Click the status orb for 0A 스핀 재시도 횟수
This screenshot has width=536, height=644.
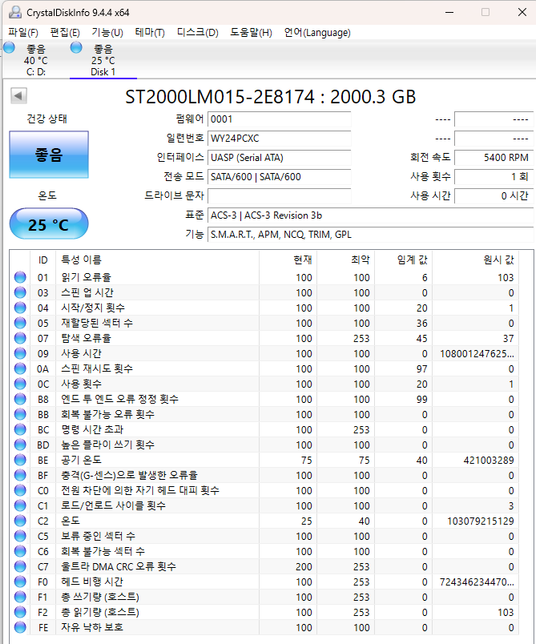[20, 368]
